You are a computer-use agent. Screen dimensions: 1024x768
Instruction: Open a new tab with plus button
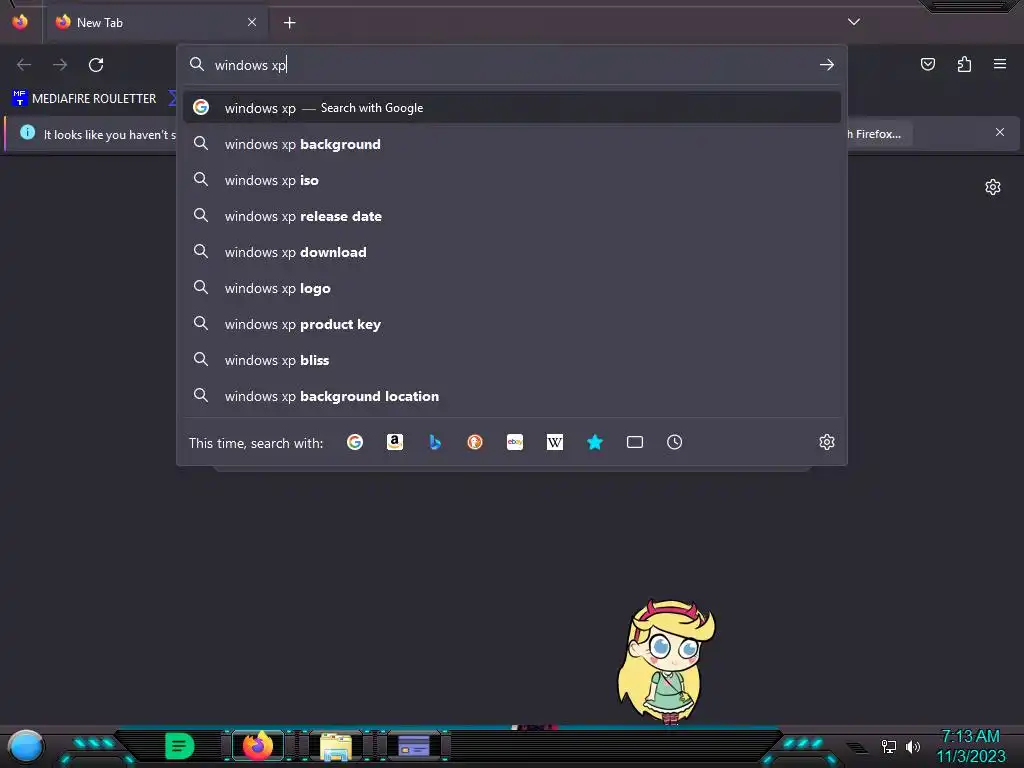click(x=289, y=23)
